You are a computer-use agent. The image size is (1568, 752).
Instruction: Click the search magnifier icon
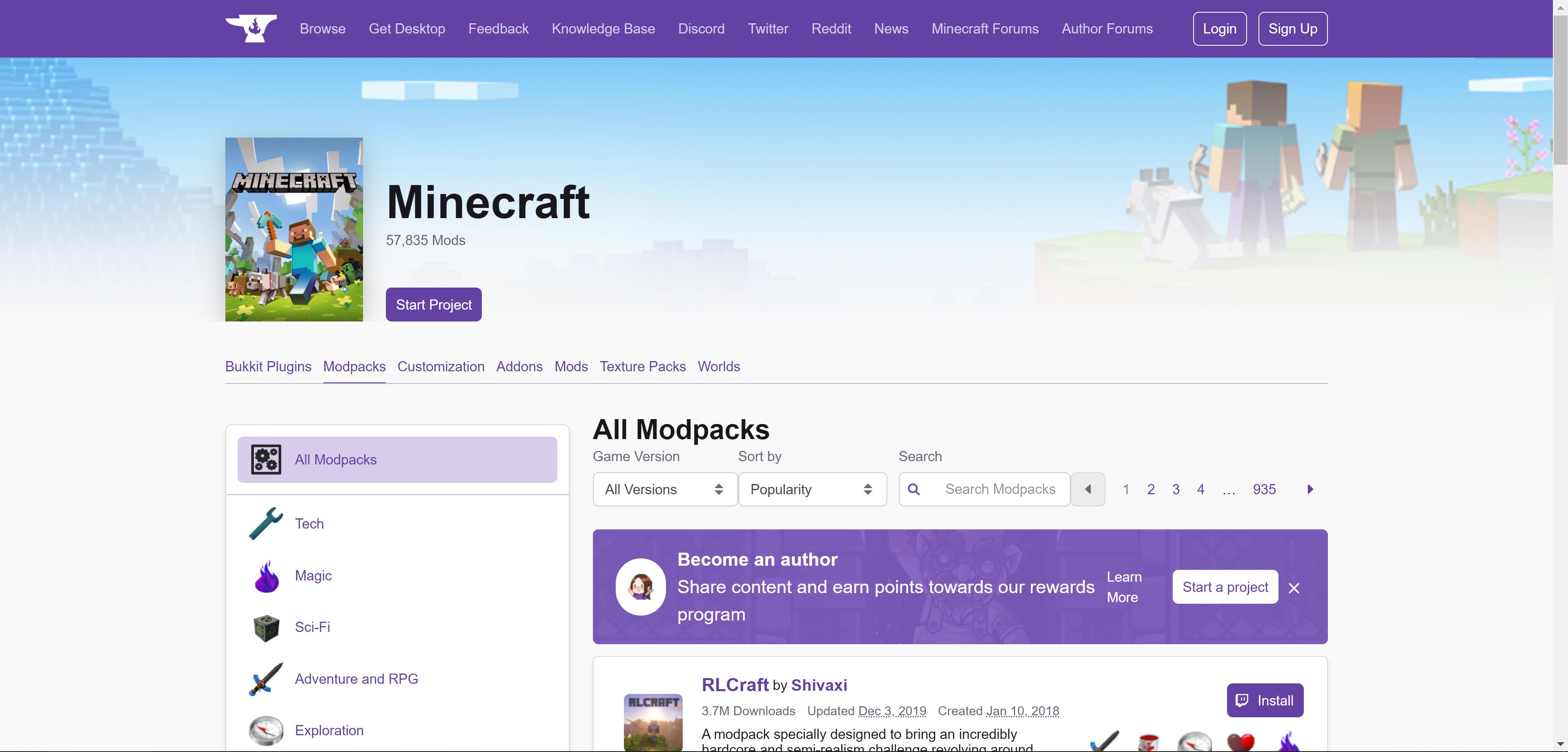click(914, 489)
